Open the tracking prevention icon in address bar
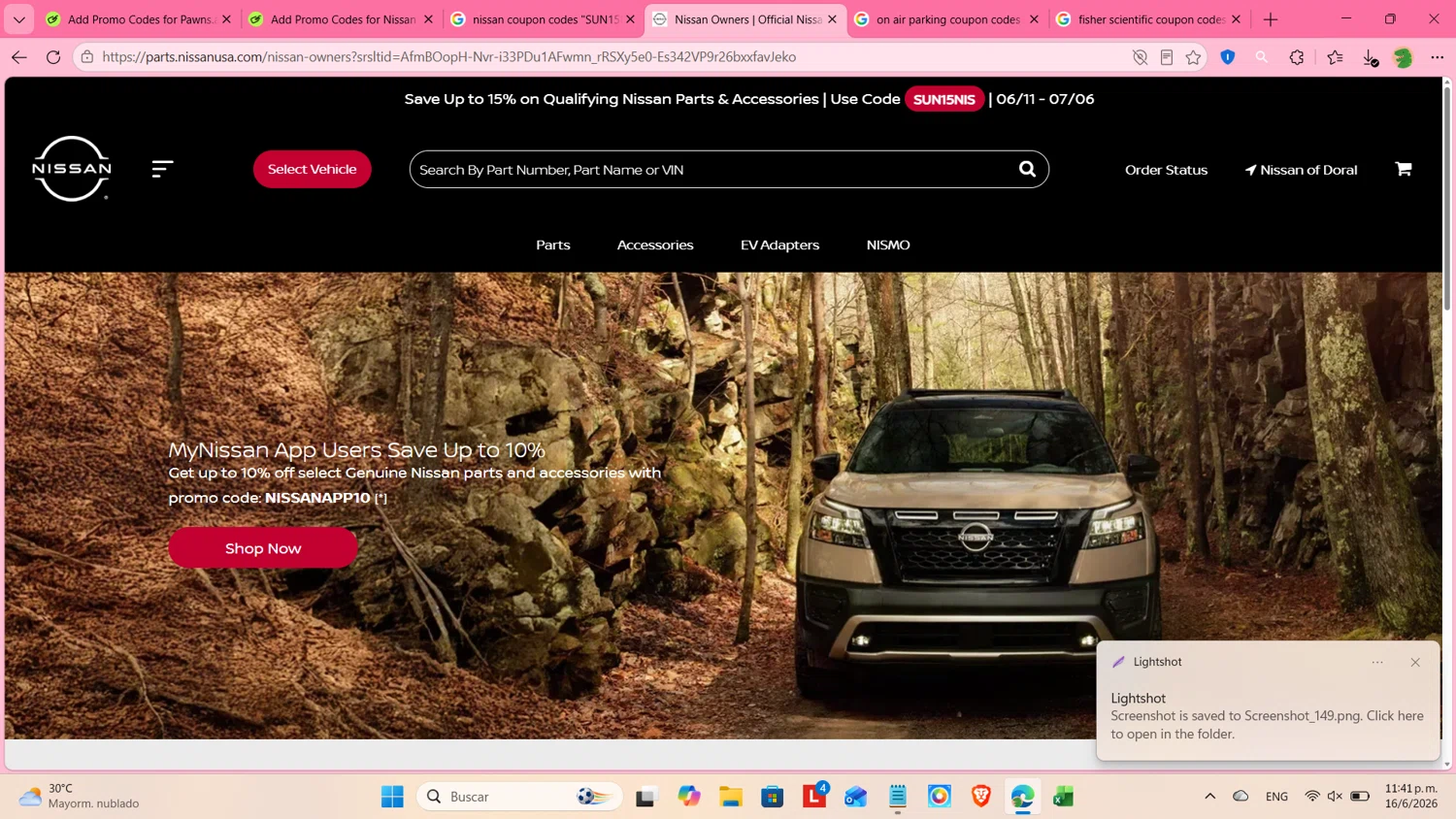This screenshot has width=1456, height=819. 1140,57
